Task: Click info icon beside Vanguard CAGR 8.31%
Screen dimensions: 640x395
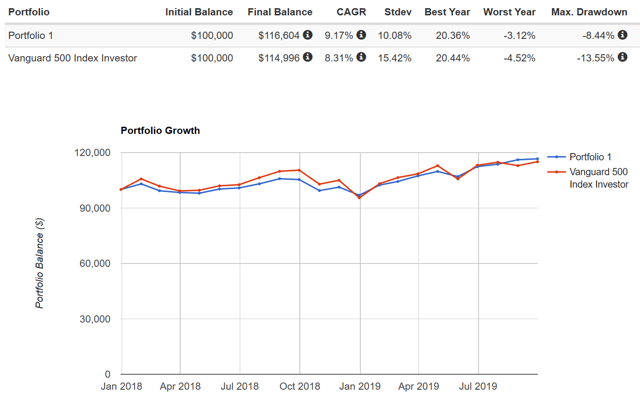Action: click(361, 57)
